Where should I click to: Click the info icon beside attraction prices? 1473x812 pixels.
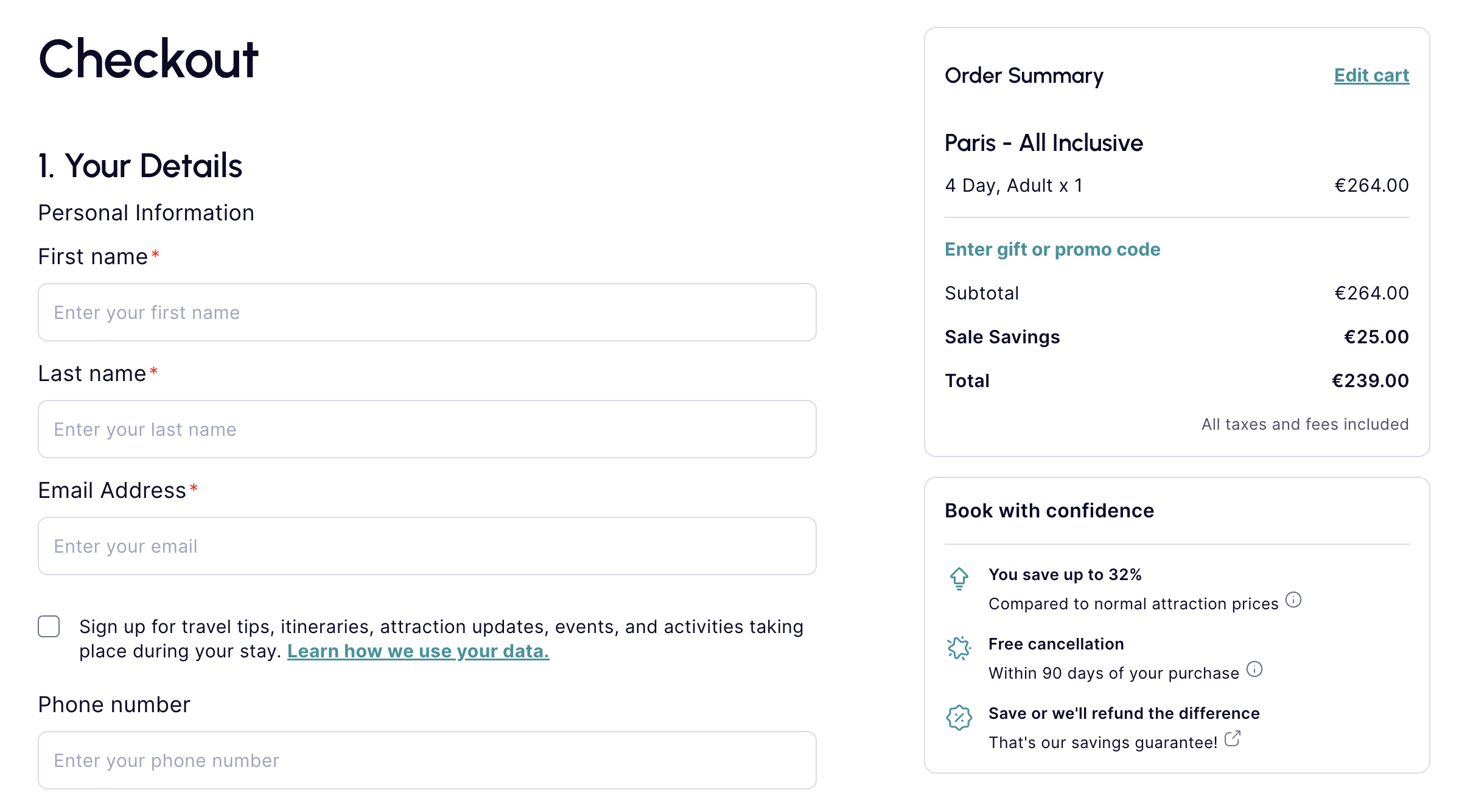pos(1293,600)
